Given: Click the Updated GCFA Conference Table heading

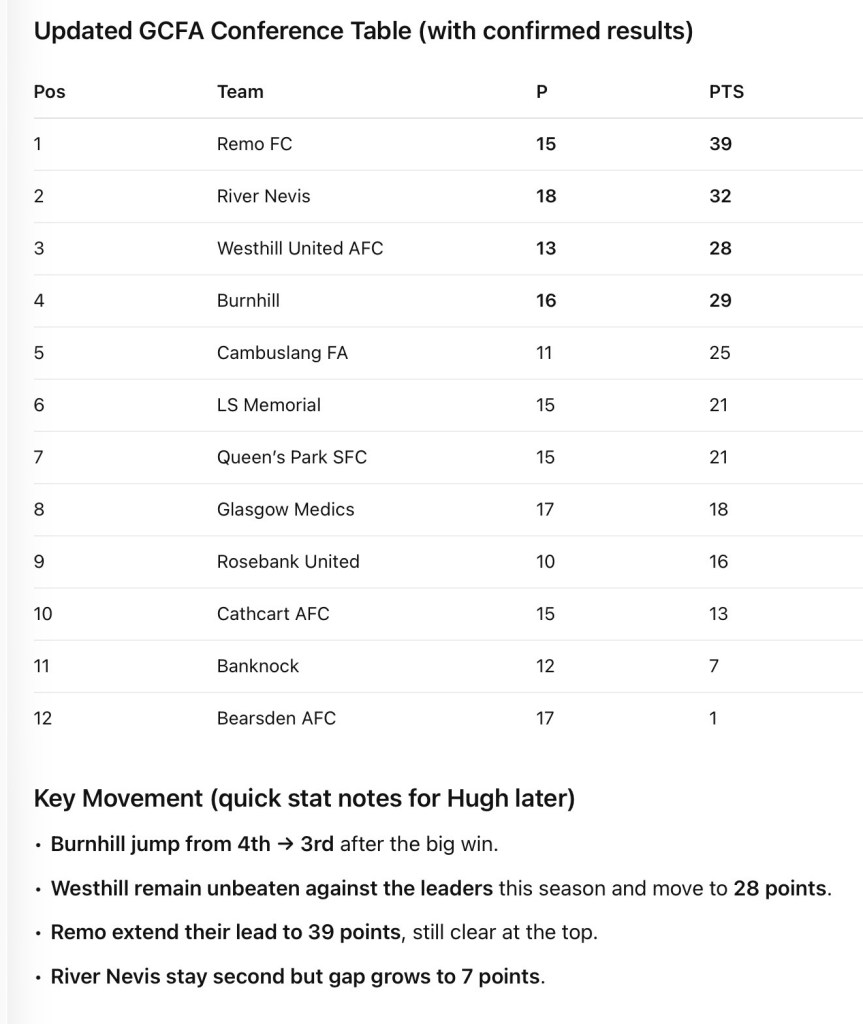Looking at the screenshot, I should (363, 31).
